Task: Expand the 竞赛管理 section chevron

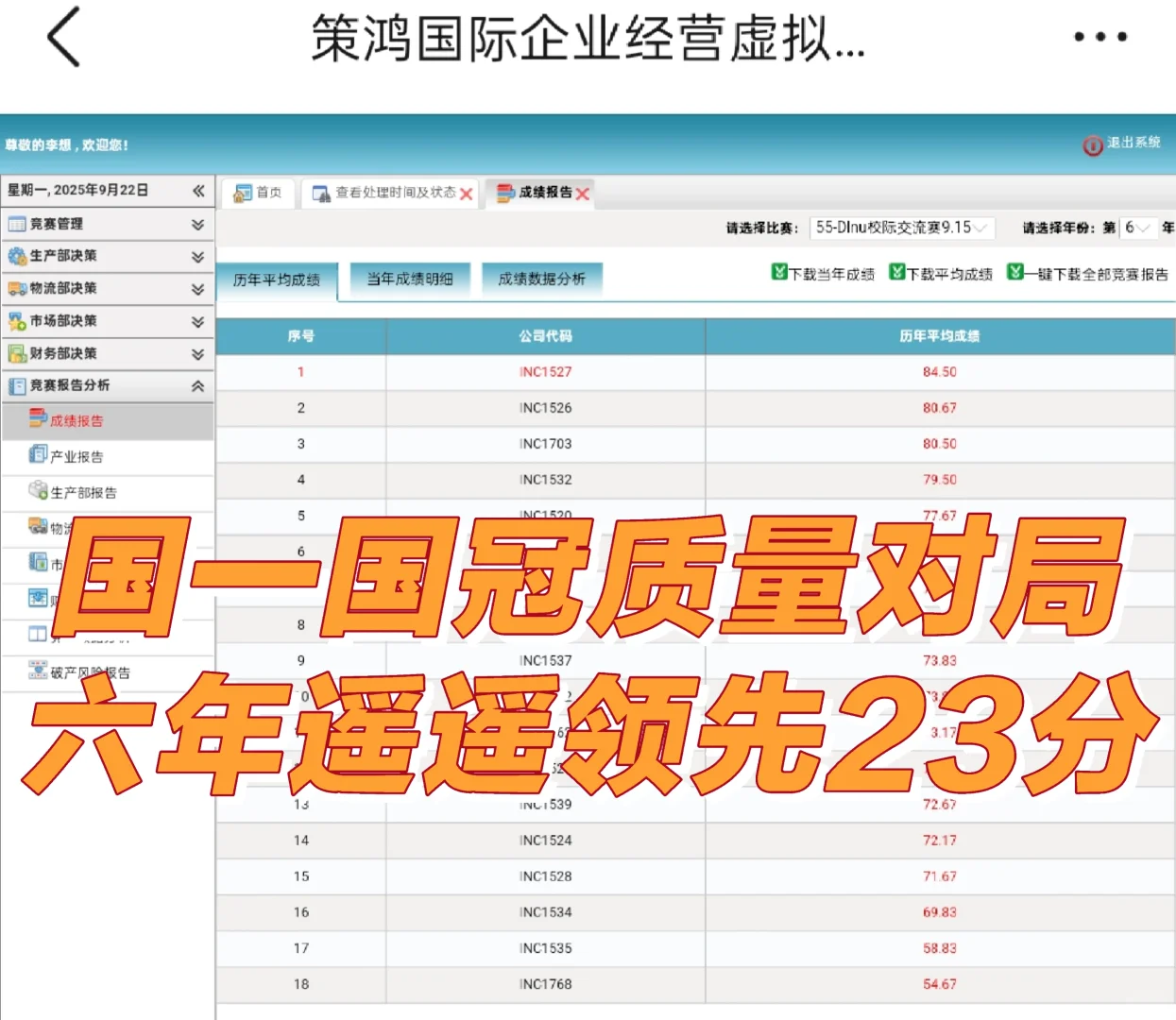Action: [197, 225]
